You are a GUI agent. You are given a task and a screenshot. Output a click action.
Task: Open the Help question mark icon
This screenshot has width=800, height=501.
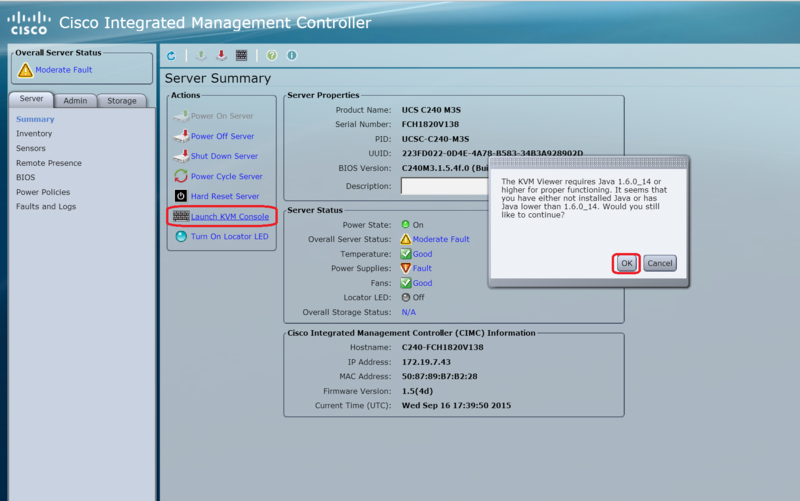(271, 55)
